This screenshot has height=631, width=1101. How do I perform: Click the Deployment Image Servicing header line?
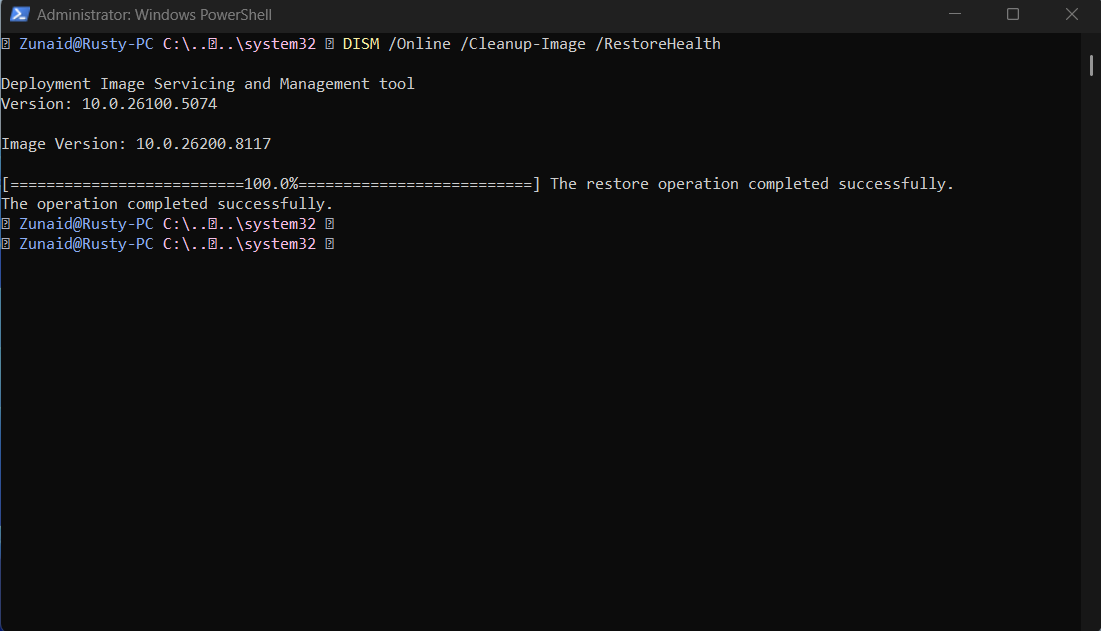point(208,84)
